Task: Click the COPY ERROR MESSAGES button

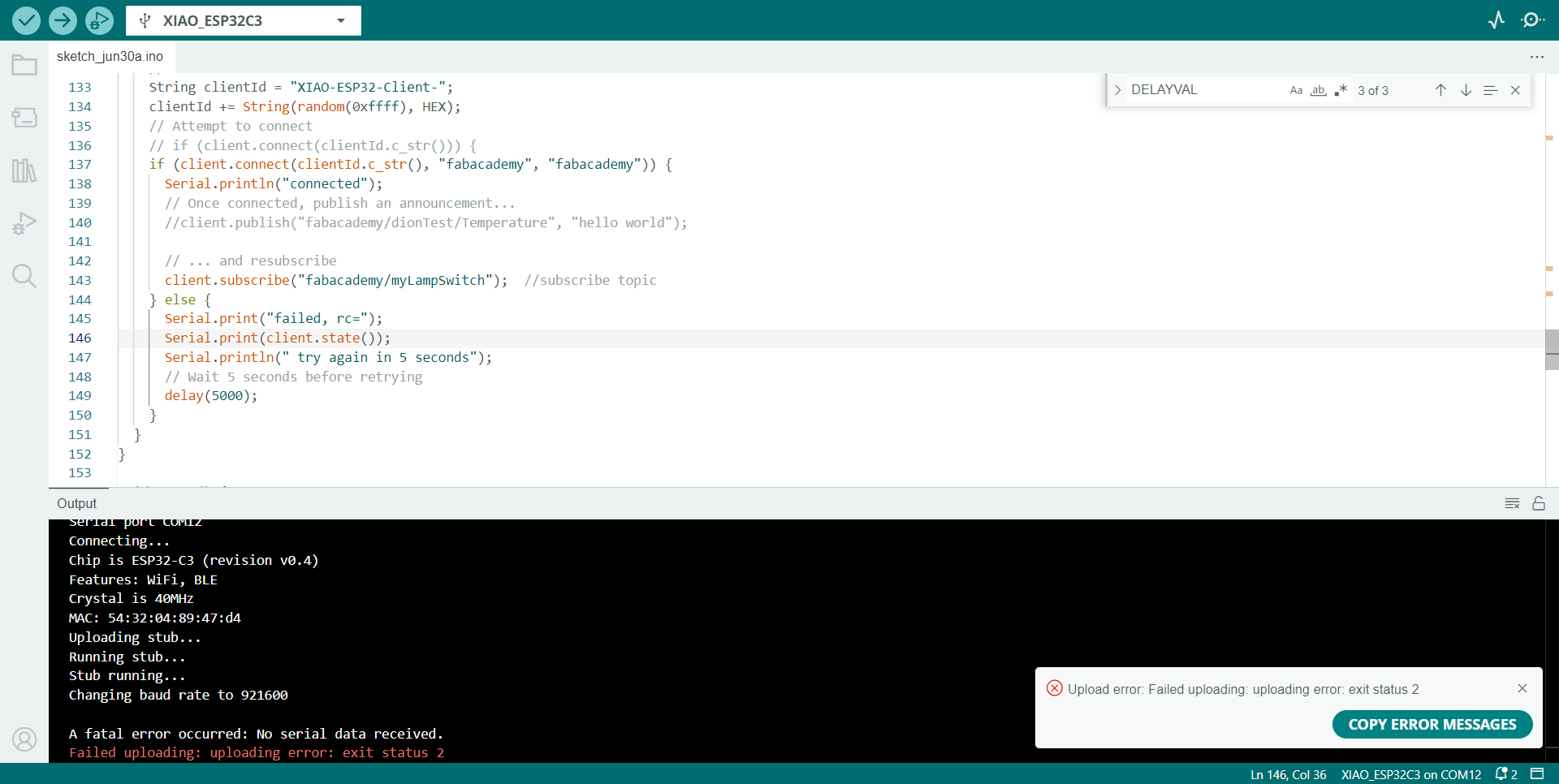Action: click(x=1432, y=724)
